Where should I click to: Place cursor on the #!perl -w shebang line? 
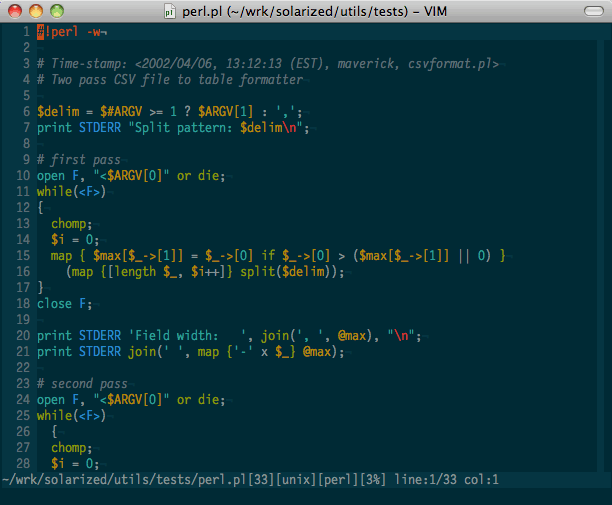(70, 33)
